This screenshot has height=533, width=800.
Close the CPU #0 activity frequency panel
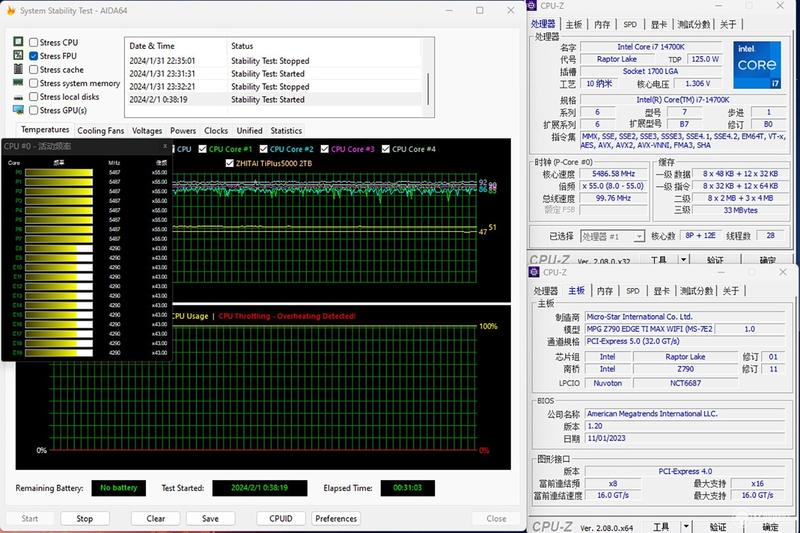click(x=165, y=146)
